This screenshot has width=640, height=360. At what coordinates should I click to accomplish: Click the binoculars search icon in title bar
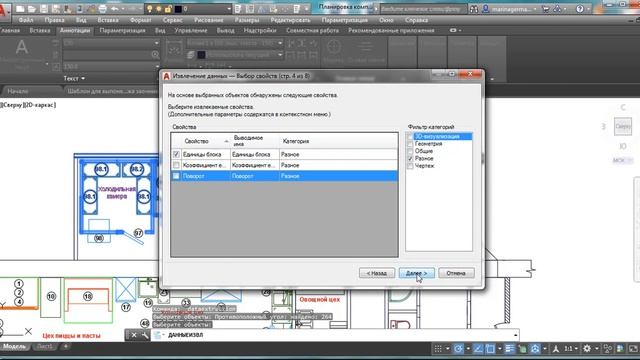pos(474,9)
